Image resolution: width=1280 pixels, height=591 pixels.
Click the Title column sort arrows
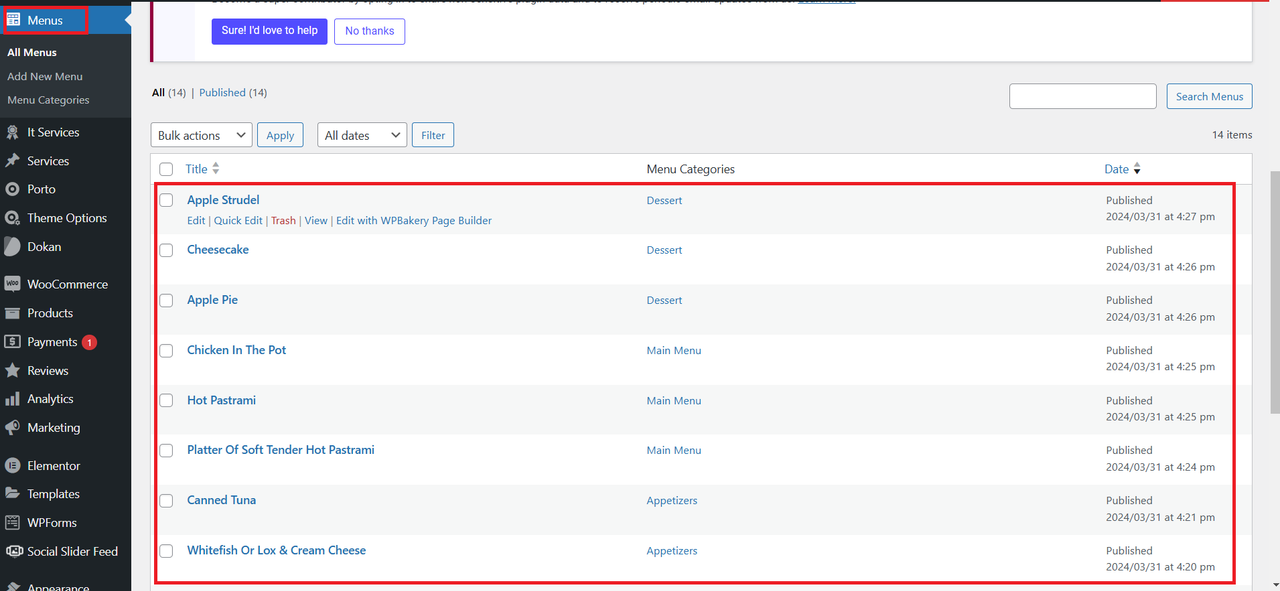[216, 169]
